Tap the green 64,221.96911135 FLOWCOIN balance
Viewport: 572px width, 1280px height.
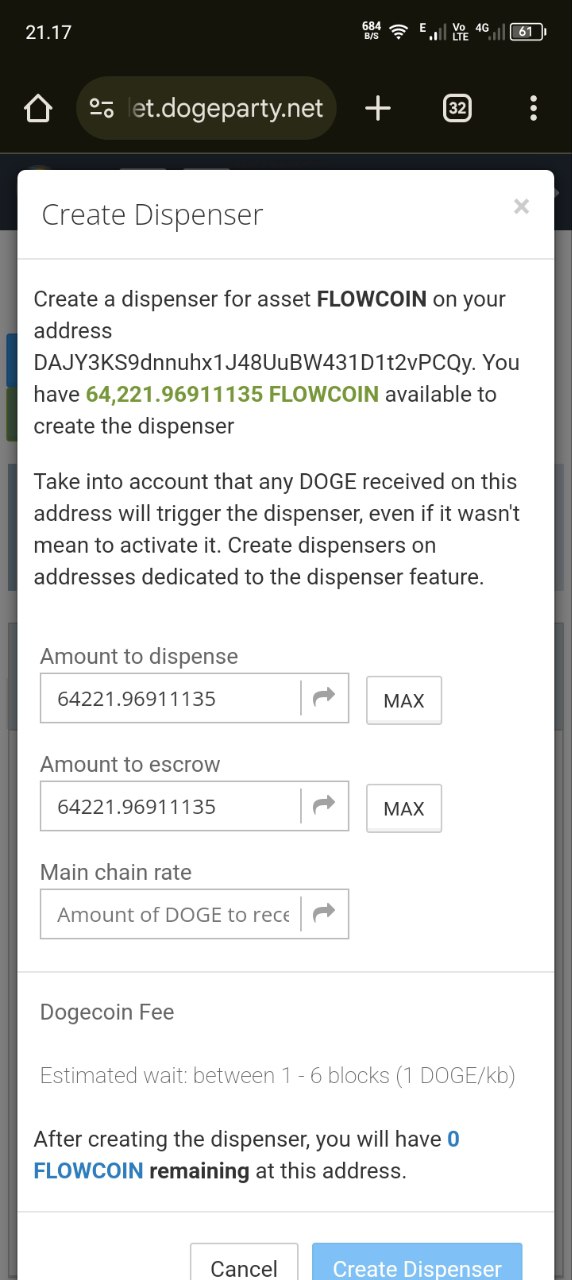(x=232, y=394)
